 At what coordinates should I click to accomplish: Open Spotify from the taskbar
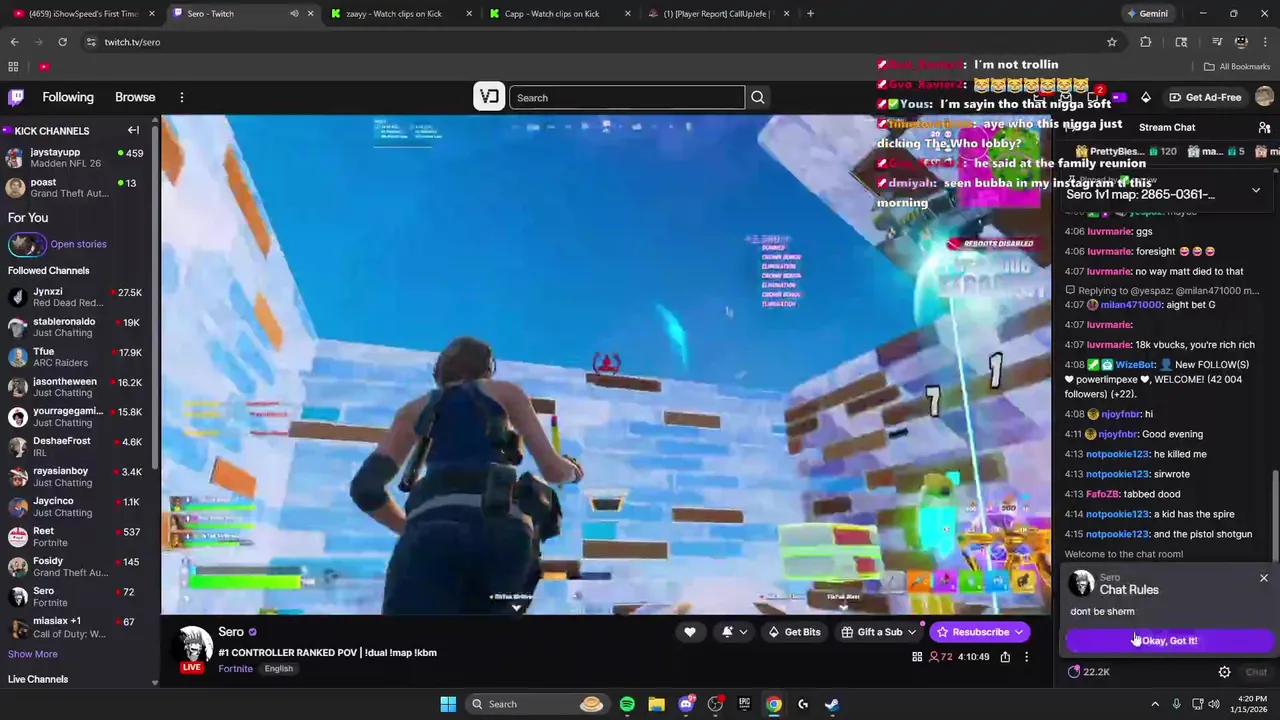point(627,704)
